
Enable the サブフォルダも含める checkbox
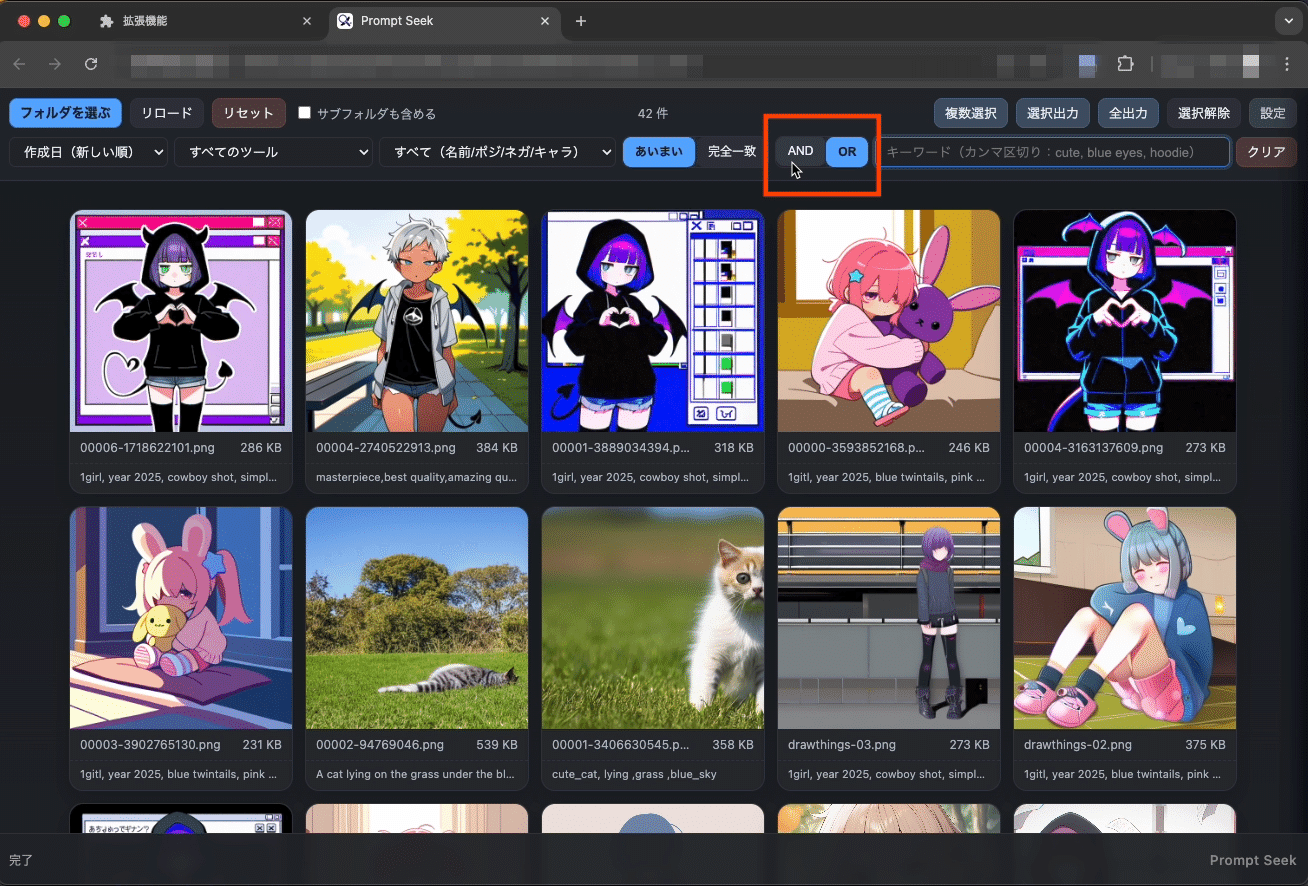(305, 113)
